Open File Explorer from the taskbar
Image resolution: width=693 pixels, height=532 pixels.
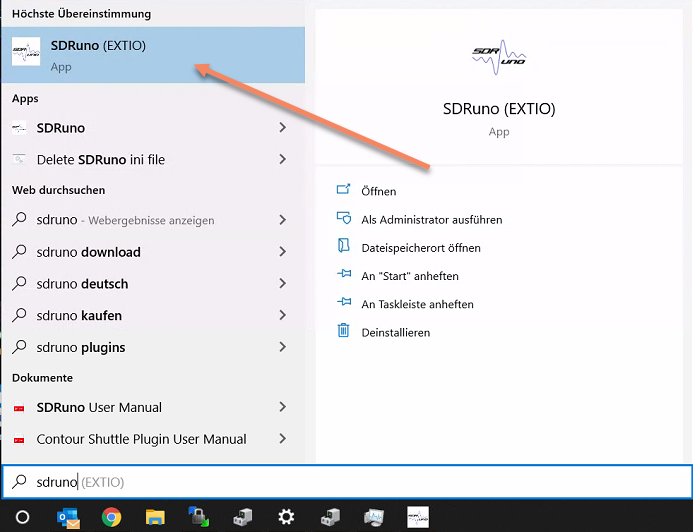click(155, 517)
